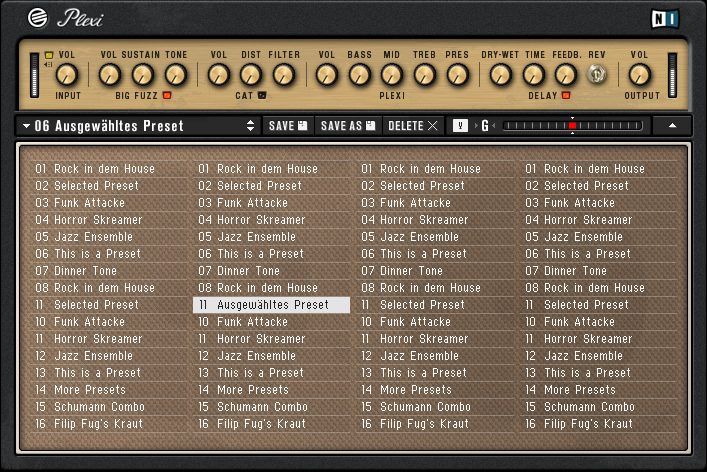Screen dimensions: 707x472
Task: Click the input level meter
Action: pyautogui.click(x=34, y=75)
